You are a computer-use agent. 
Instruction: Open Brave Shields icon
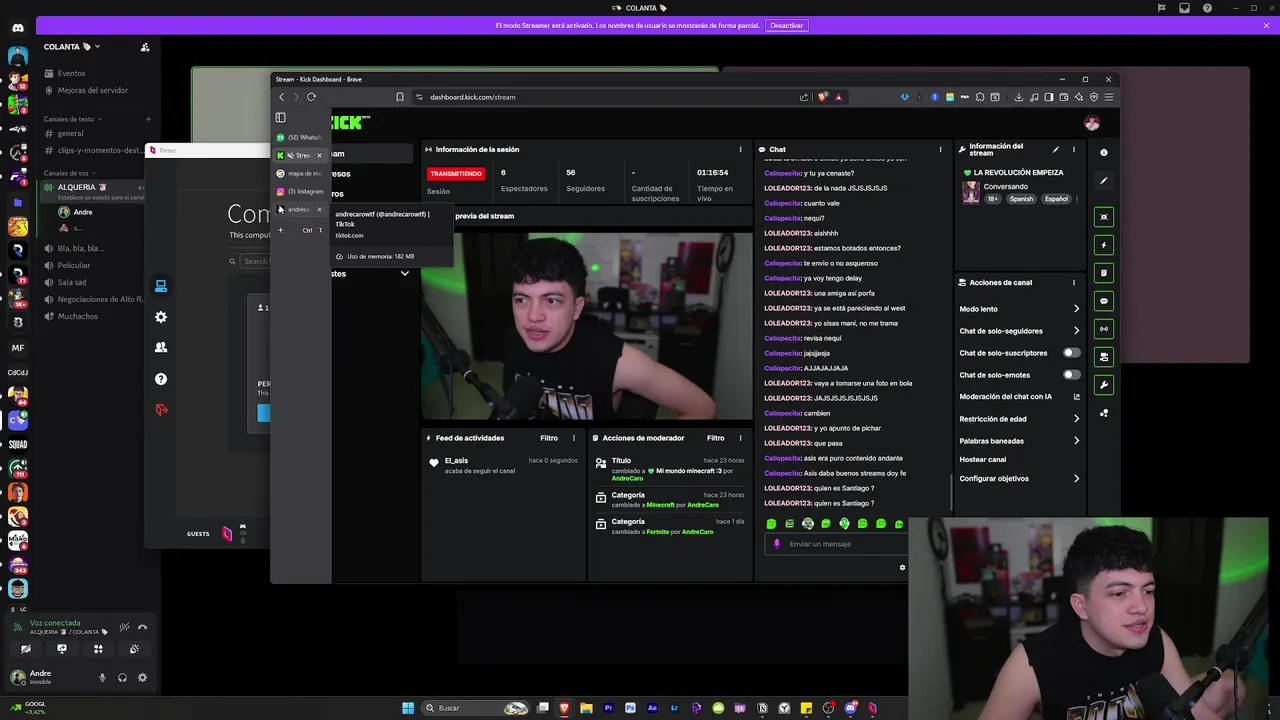[x=822, y=97]
